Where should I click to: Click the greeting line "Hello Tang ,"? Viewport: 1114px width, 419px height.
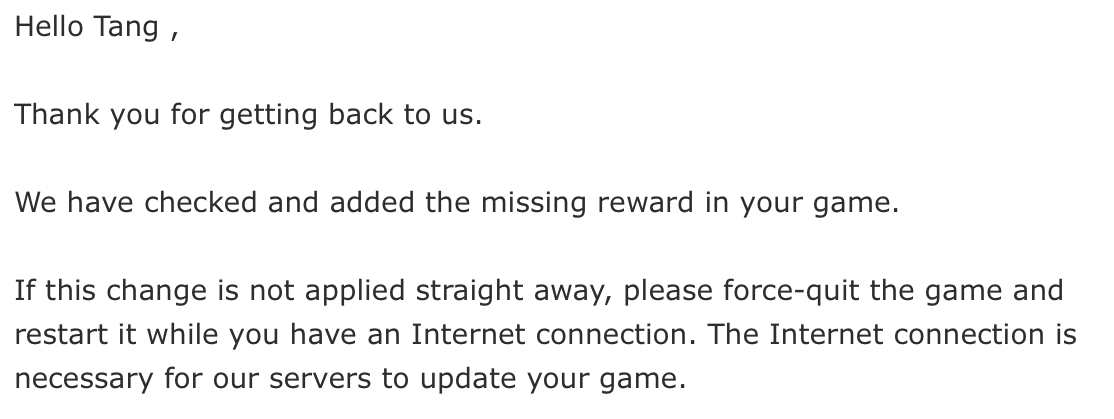[96, 28]
